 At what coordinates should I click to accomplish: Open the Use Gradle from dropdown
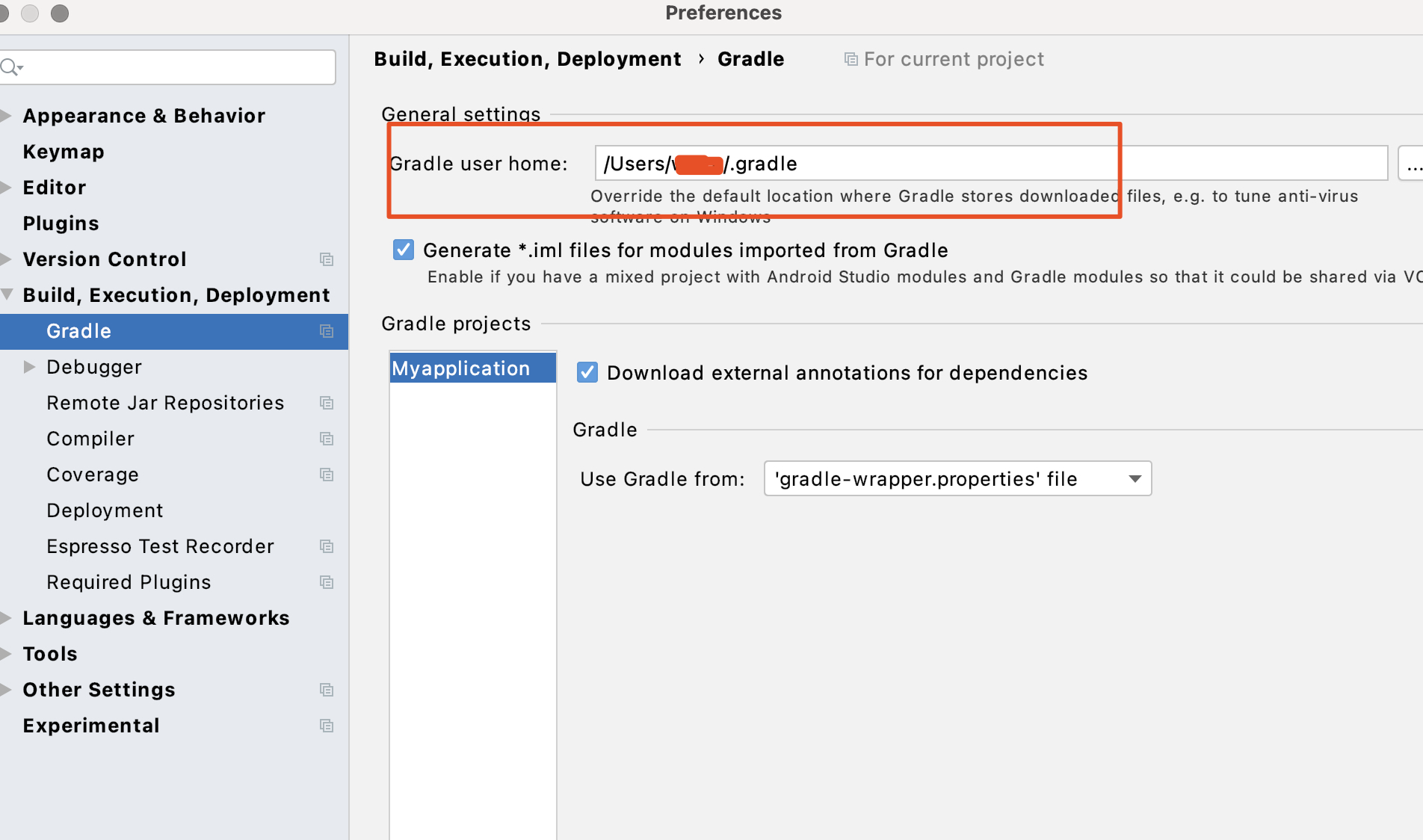point(1135,478)
